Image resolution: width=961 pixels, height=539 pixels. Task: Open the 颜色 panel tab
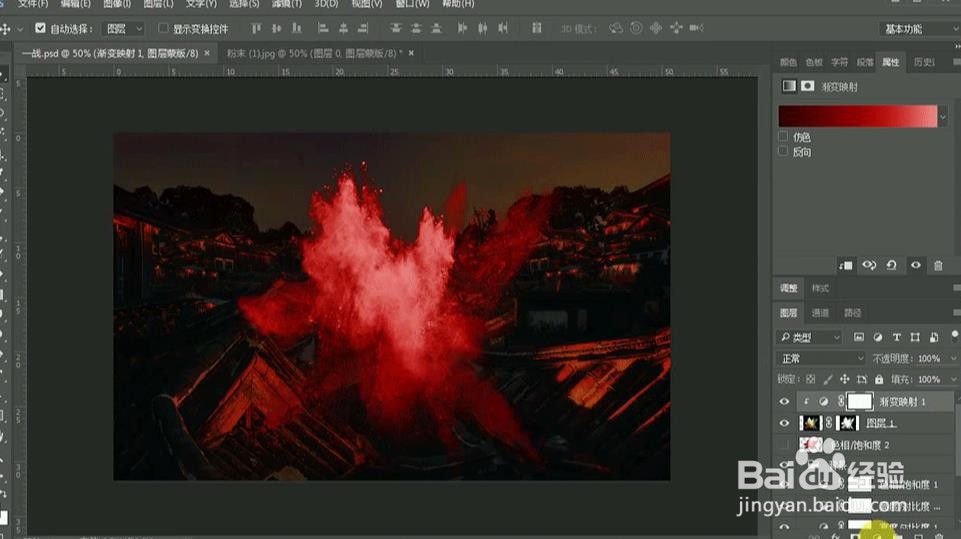[x=788, y=62]
